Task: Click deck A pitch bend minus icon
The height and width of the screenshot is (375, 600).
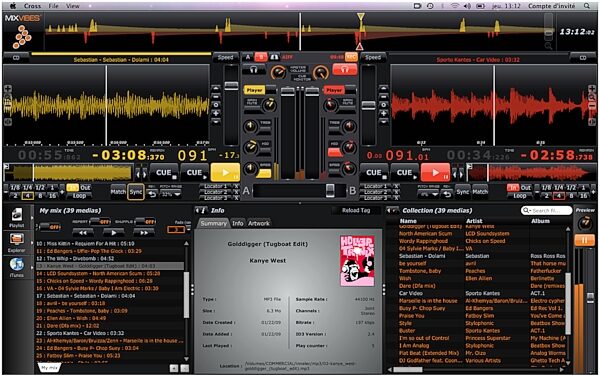Action: (216, 96)
